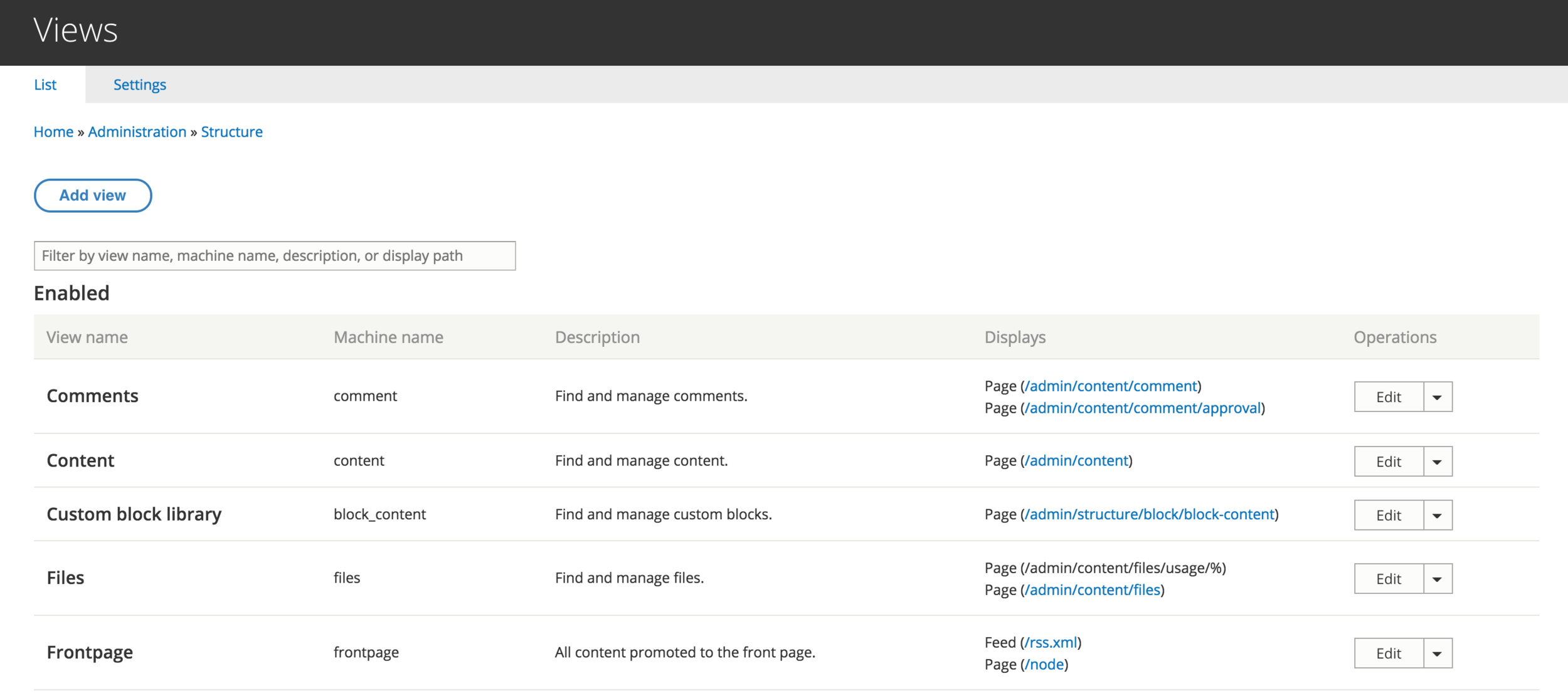The width and height of the screenshot is (1568, 698).
Task: Click the Add view button
Action: coord(93,196)
